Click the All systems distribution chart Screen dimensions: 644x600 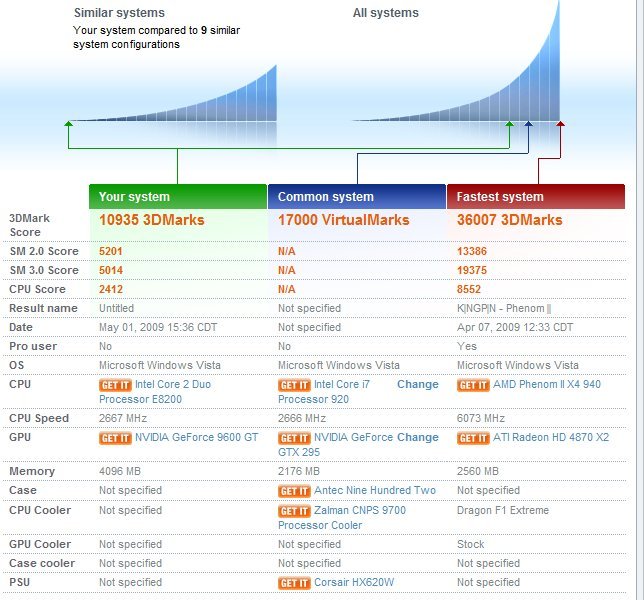[456, 61]
